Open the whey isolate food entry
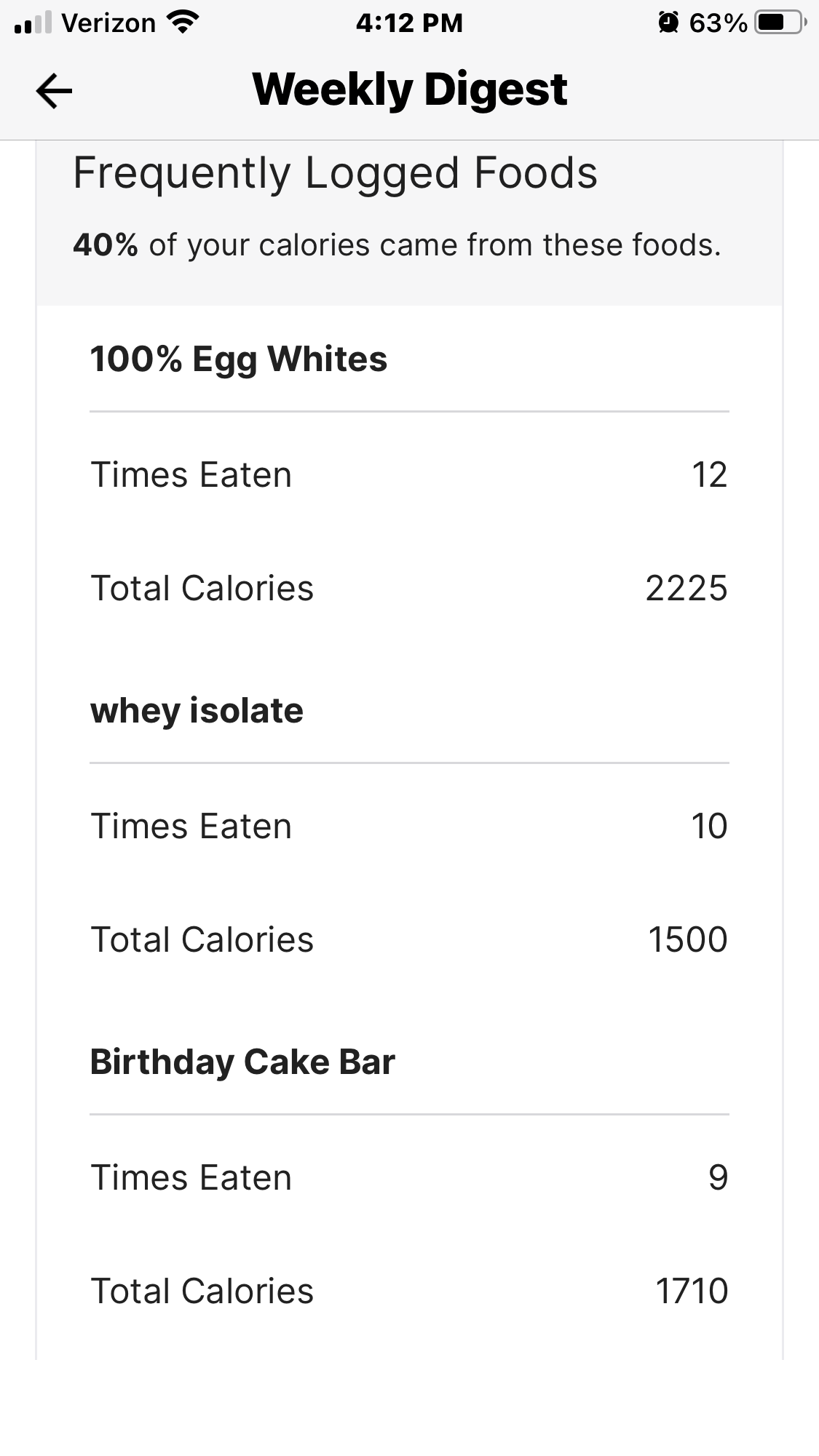Viewport: 819px width, 1456px height. click(197, 710)
